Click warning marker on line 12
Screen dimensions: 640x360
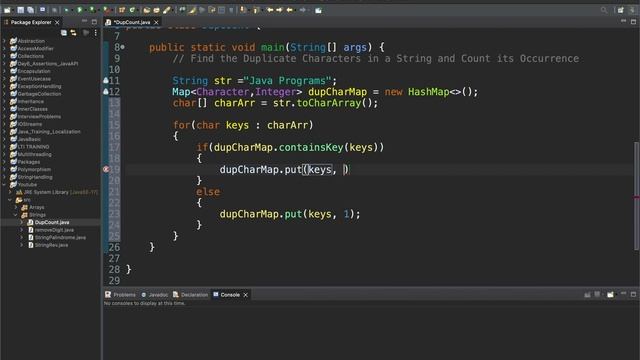[x=106, y=91]
